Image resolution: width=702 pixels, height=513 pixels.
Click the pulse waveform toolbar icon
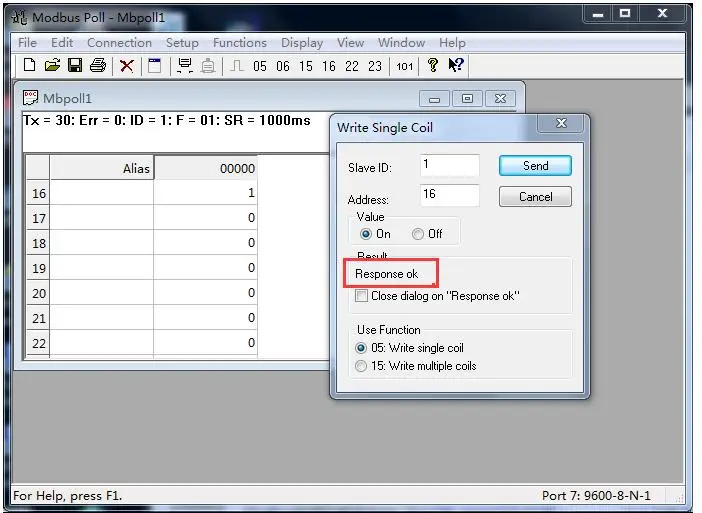[x=236, y=66]
